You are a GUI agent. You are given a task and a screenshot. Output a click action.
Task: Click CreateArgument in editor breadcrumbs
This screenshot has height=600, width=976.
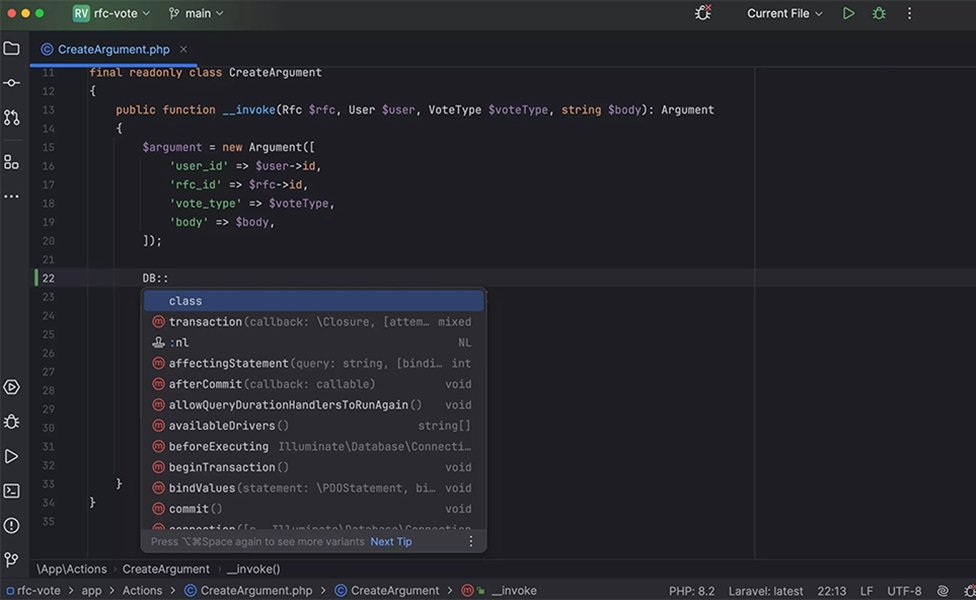[166, 569]
